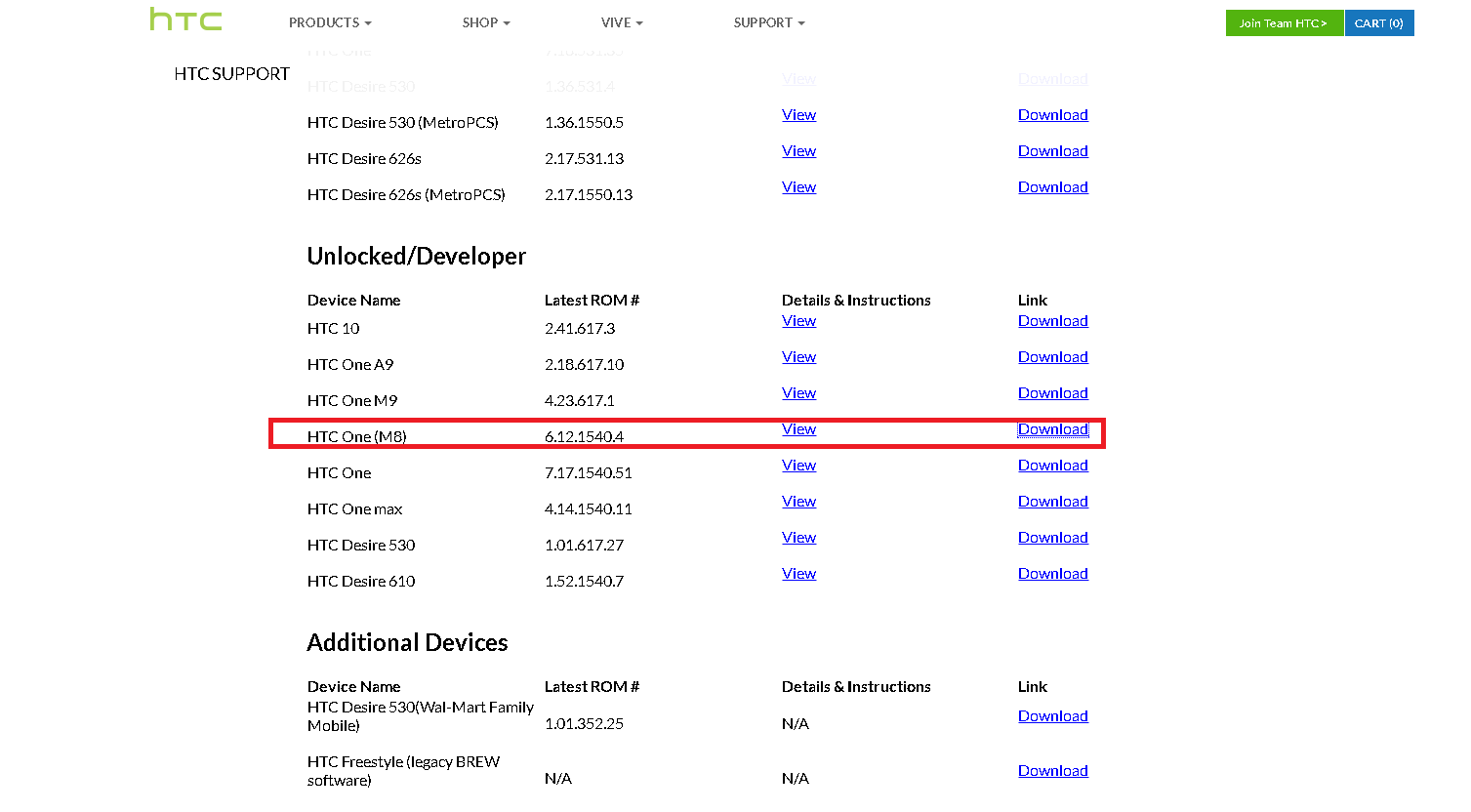1471x812 pixels.
Task: View details for HTC Desire 610
Action: click(x=798, y=574)
